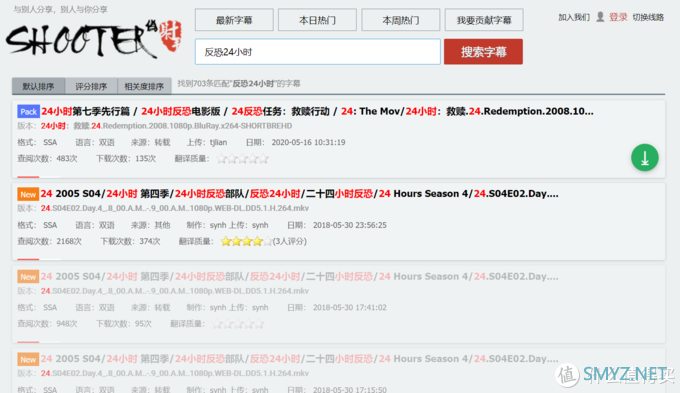
Task: Click the empty stars on the 948次 result
Action: pyautogui.click(x=238, y=324)
